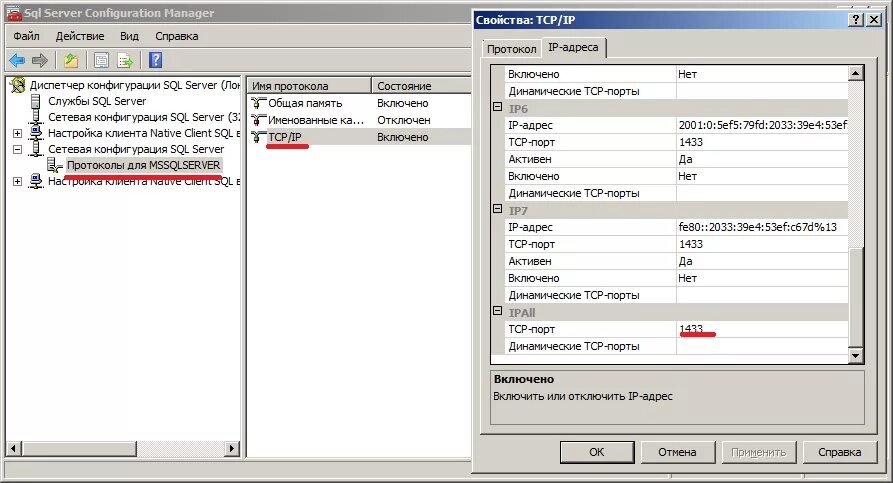
Task: Select the Общая память protocol row
Action: pos(359,103)
